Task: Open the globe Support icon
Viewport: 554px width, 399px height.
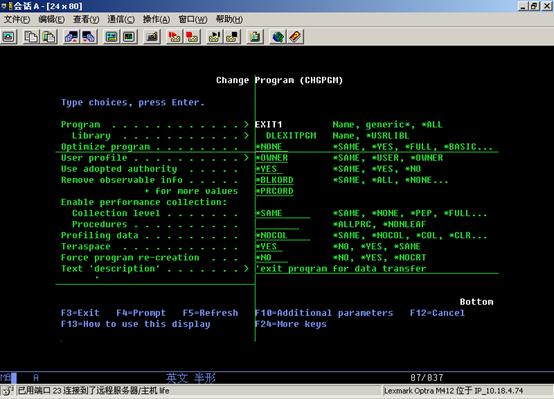Action: (278, 37)
